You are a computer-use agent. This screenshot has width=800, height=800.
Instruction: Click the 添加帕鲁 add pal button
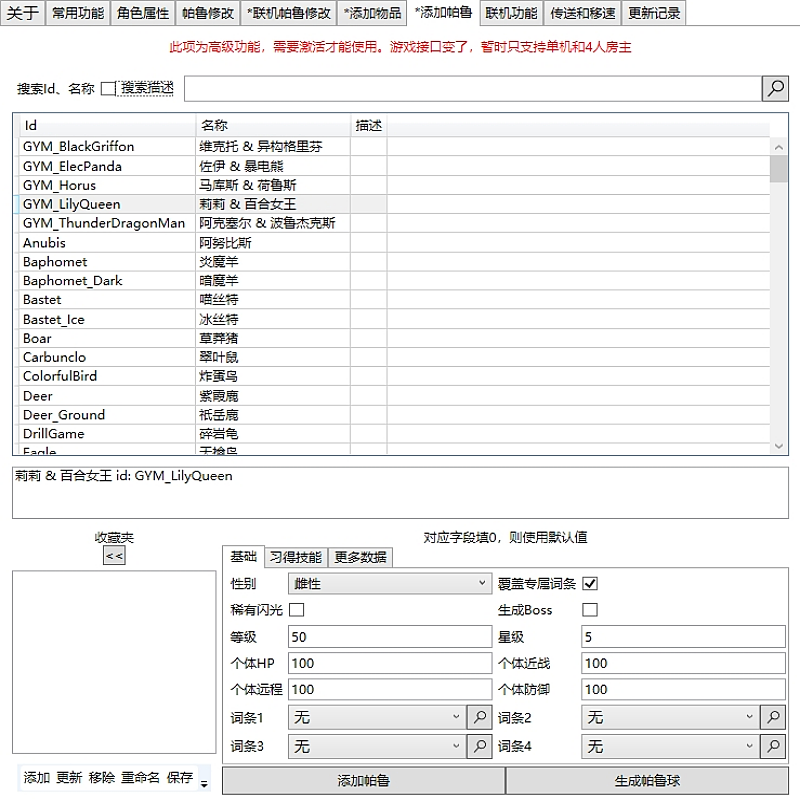coord(363,779)
